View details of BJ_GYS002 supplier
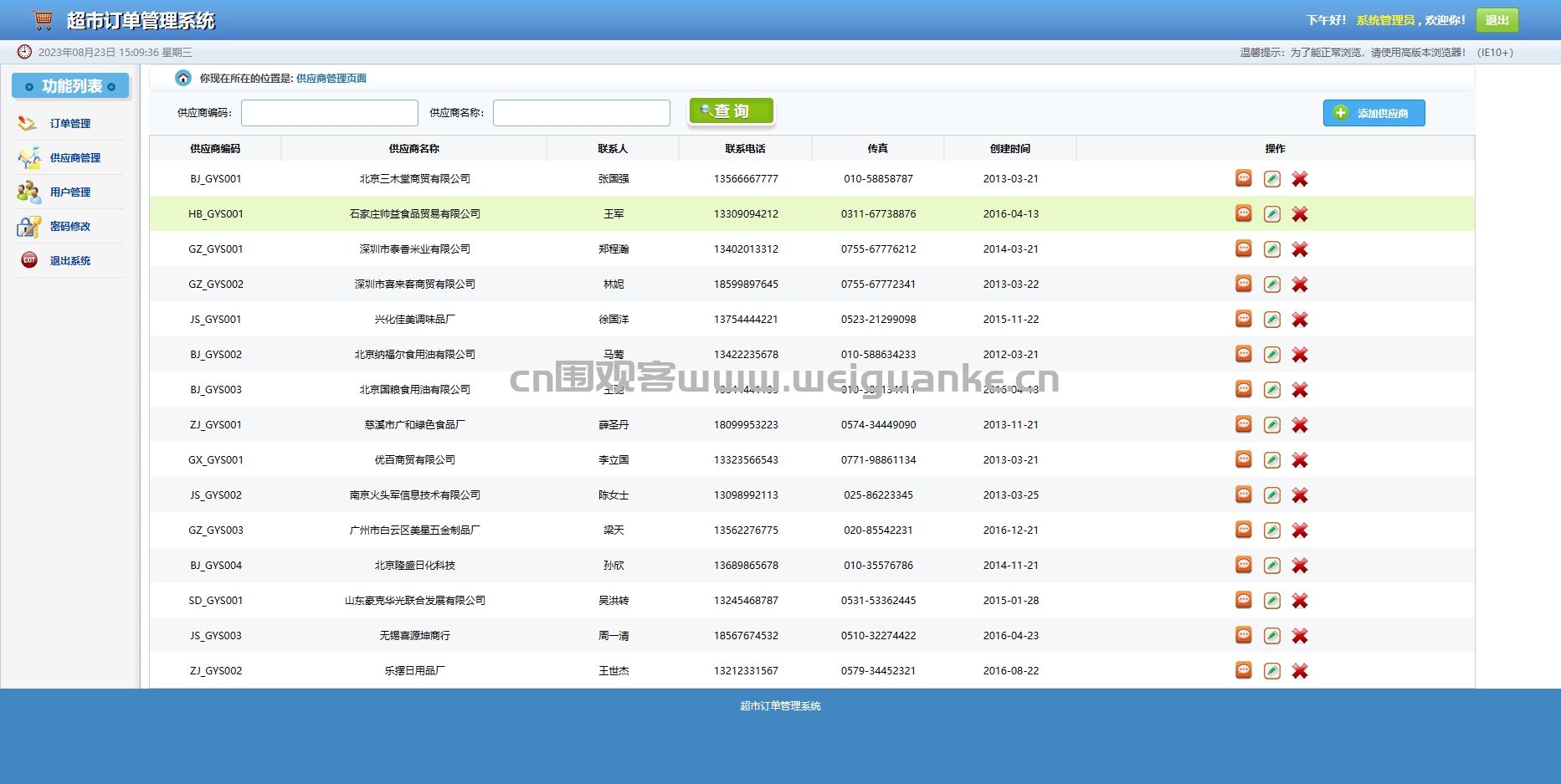The height and width of the screenshot is (784, 1561). pos(1244,354)
